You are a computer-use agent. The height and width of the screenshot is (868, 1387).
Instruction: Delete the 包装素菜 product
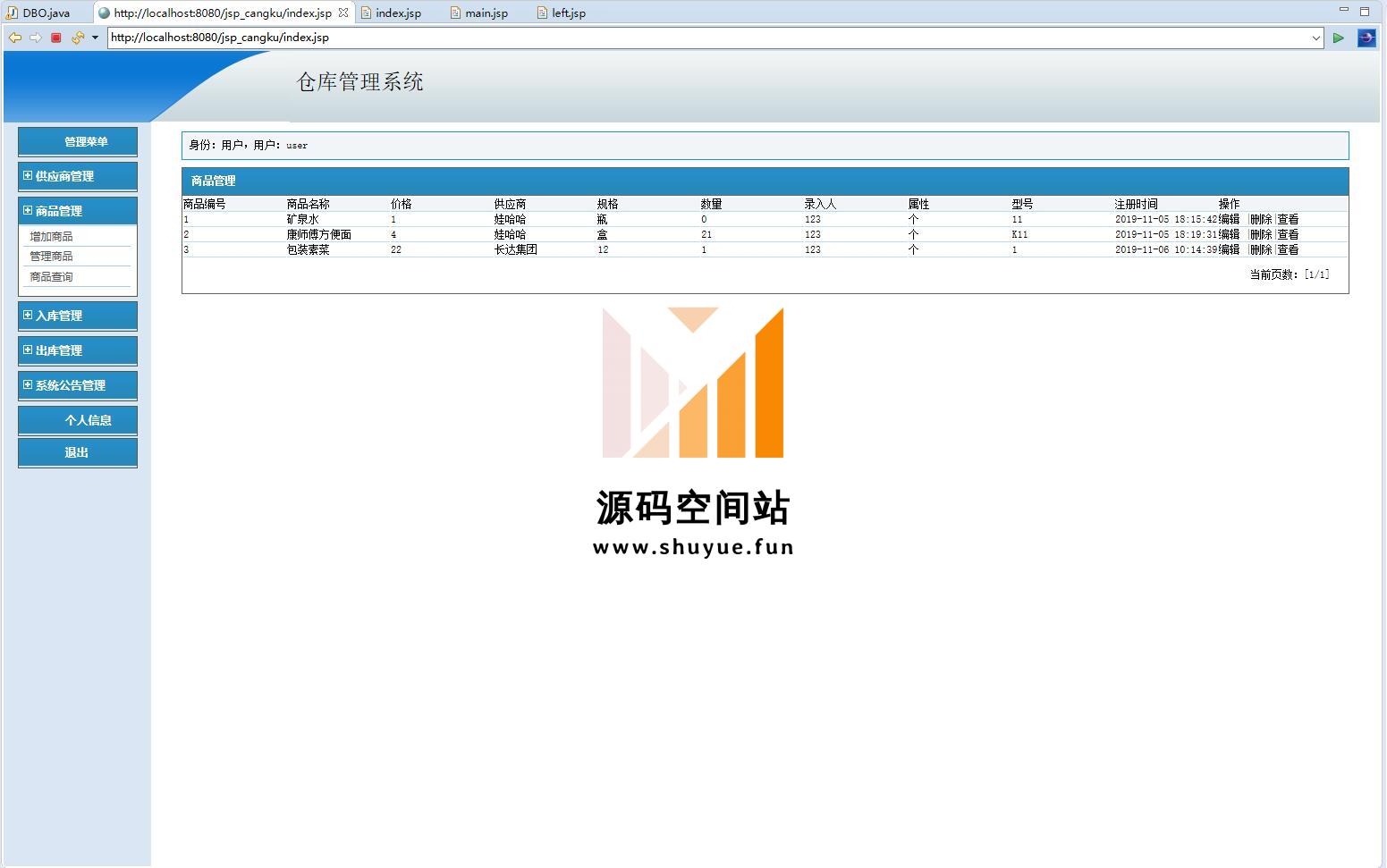click(1261, 249)
